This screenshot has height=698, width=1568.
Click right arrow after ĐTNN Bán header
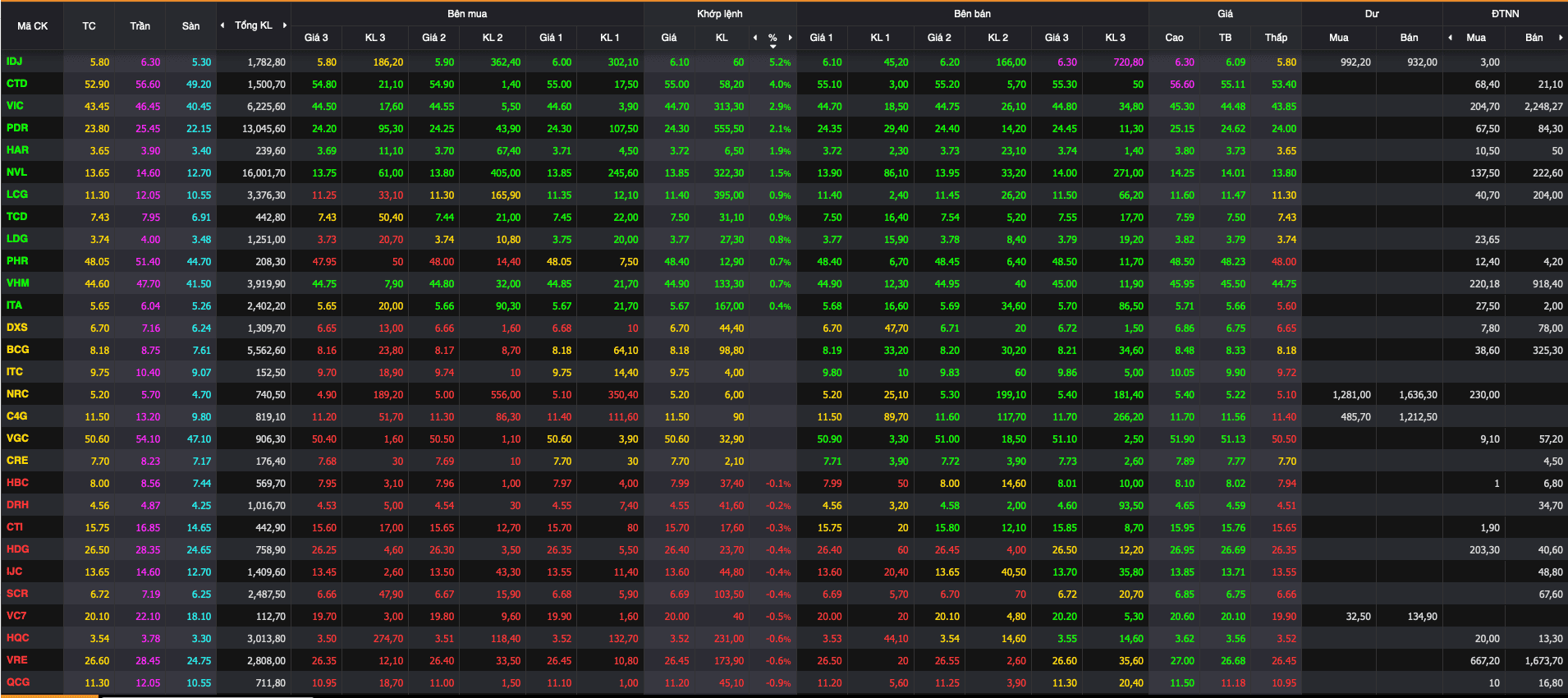pyautogui.click(x=1561, y=38)
